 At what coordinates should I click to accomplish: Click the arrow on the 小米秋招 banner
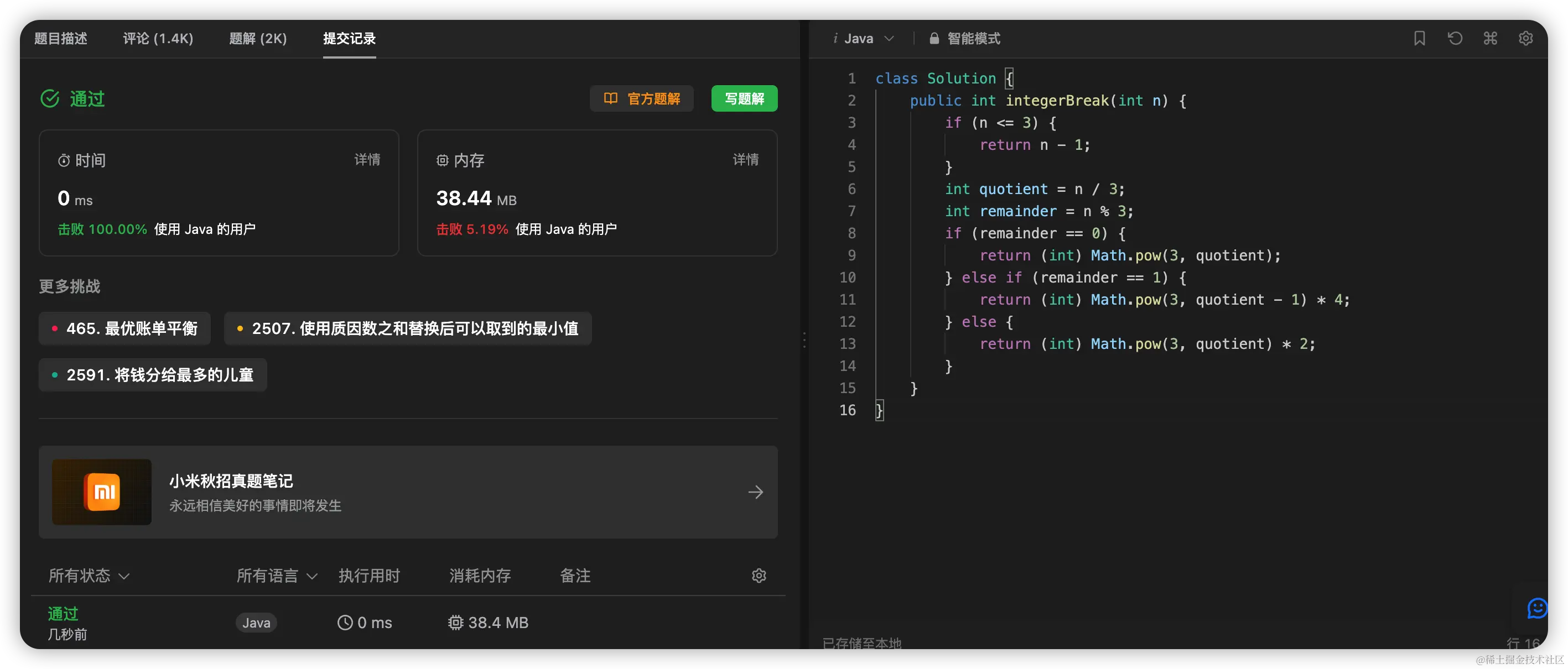click(x=755, y=492)
